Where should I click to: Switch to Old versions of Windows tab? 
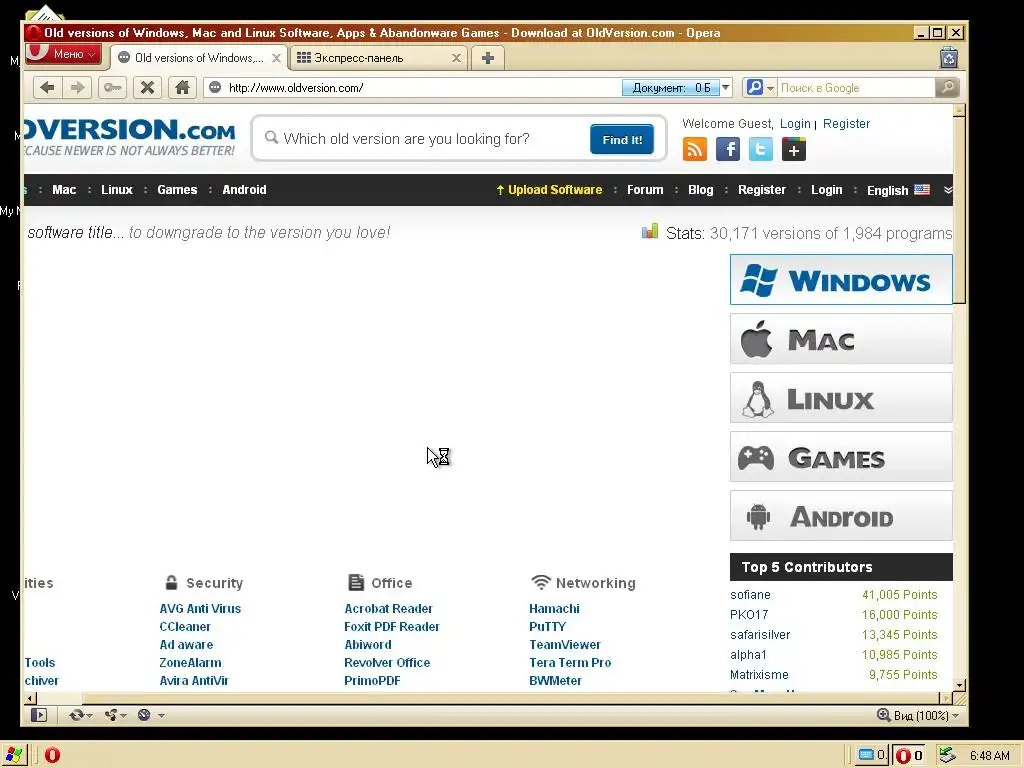199,58
